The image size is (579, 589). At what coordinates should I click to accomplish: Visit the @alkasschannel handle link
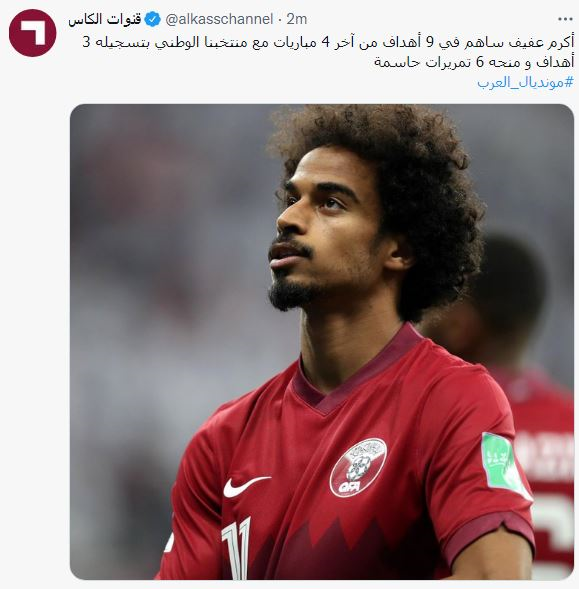coord(219,19)
